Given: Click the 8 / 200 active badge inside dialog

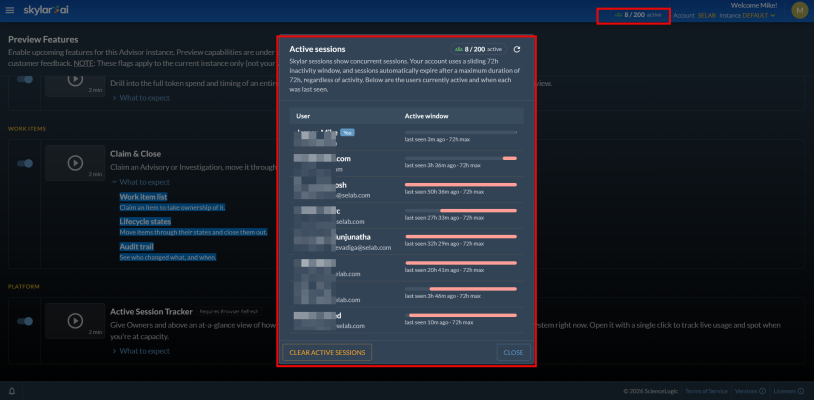Looking at the screenshot, I should tap(478, 49).
